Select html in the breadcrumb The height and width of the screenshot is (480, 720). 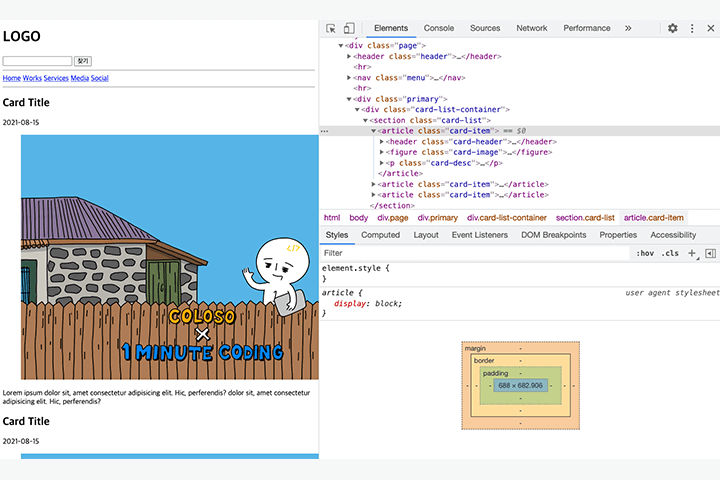[x=332, y=218]
